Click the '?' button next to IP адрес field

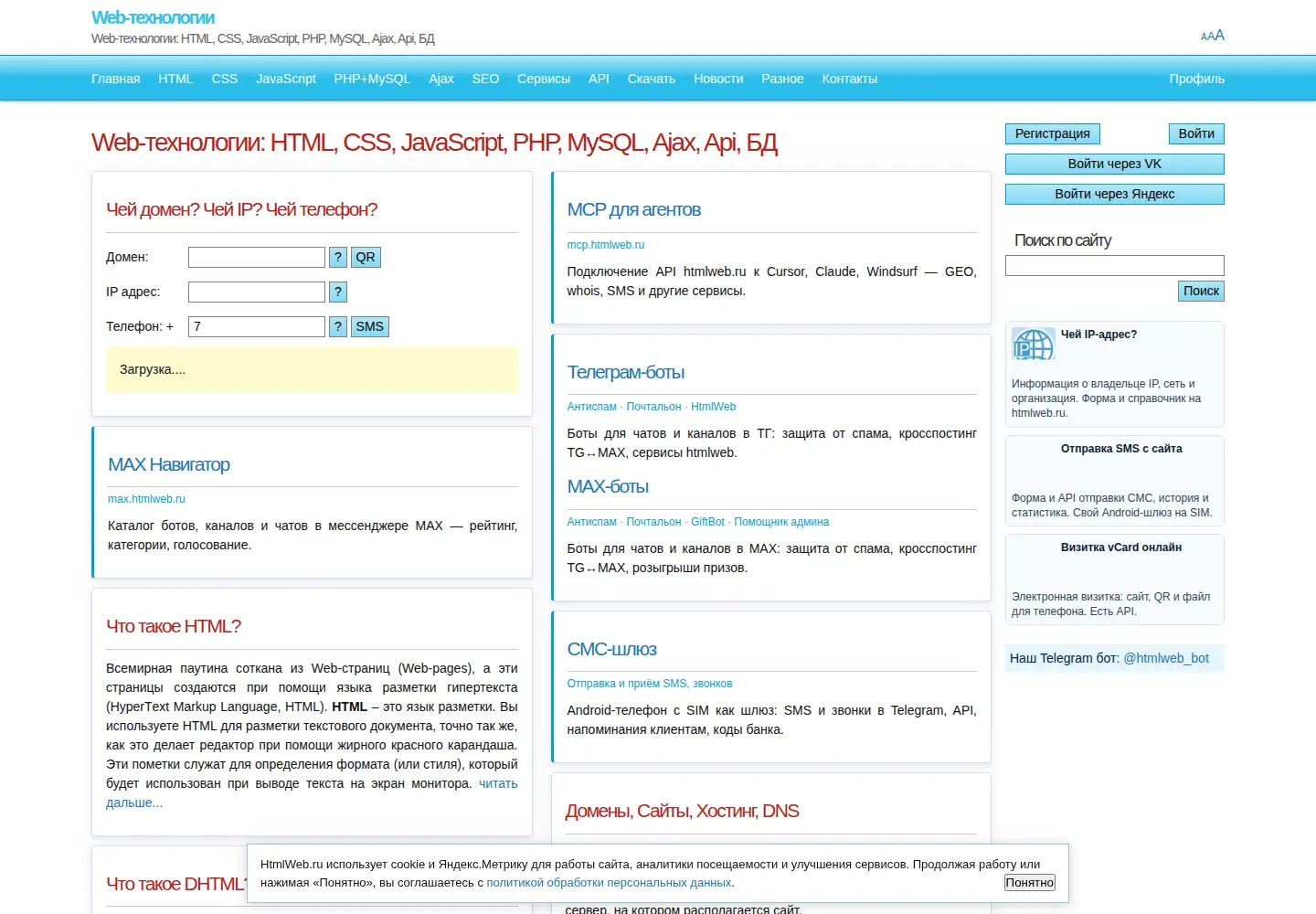pyautogui.click(x=338, y=292)
